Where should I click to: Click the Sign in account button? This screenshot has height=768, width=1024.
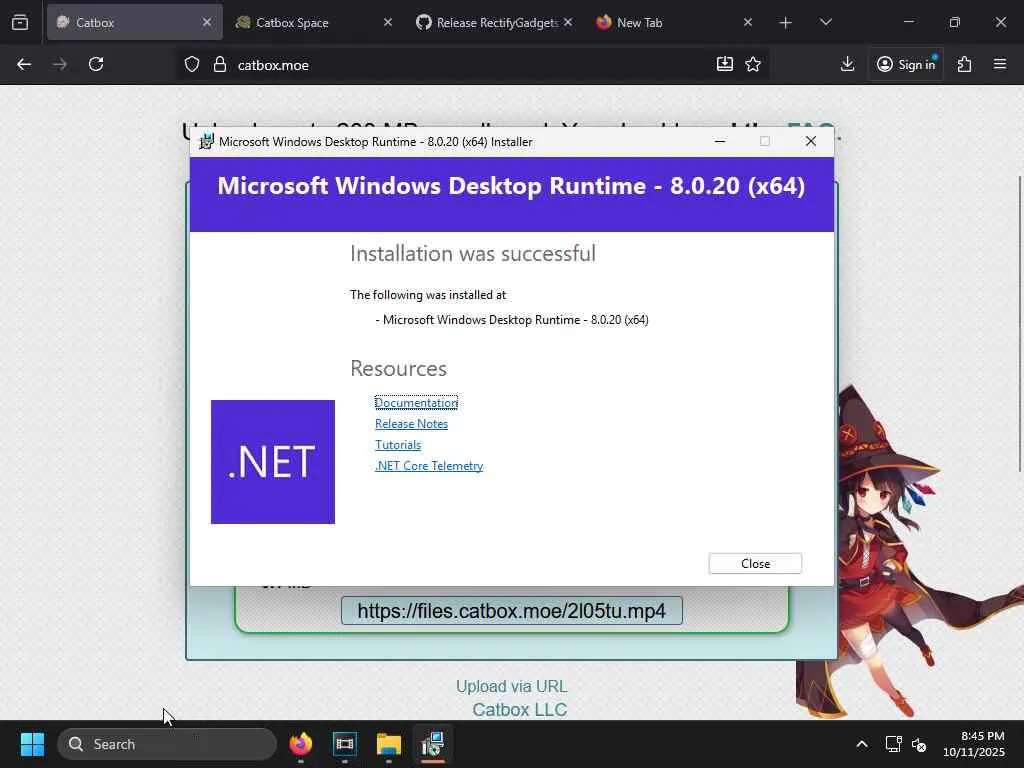coord(906,64)
